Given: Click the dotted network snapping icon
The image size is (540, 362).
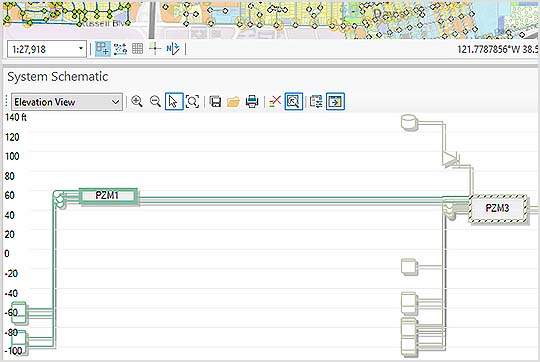Looking at the screenshot, I should [x=120, y=49].
